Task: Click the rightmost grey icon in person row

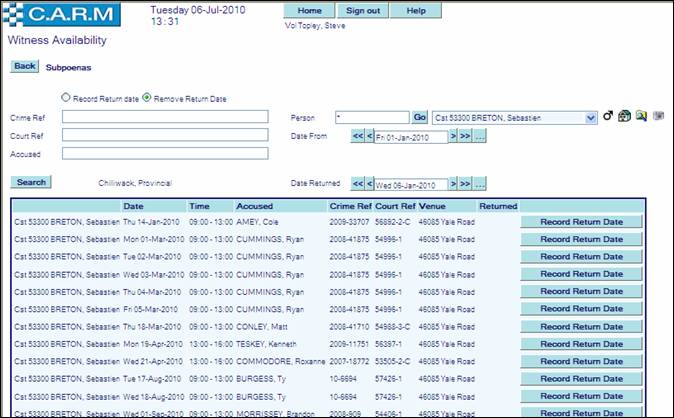Action: (658, 117)
